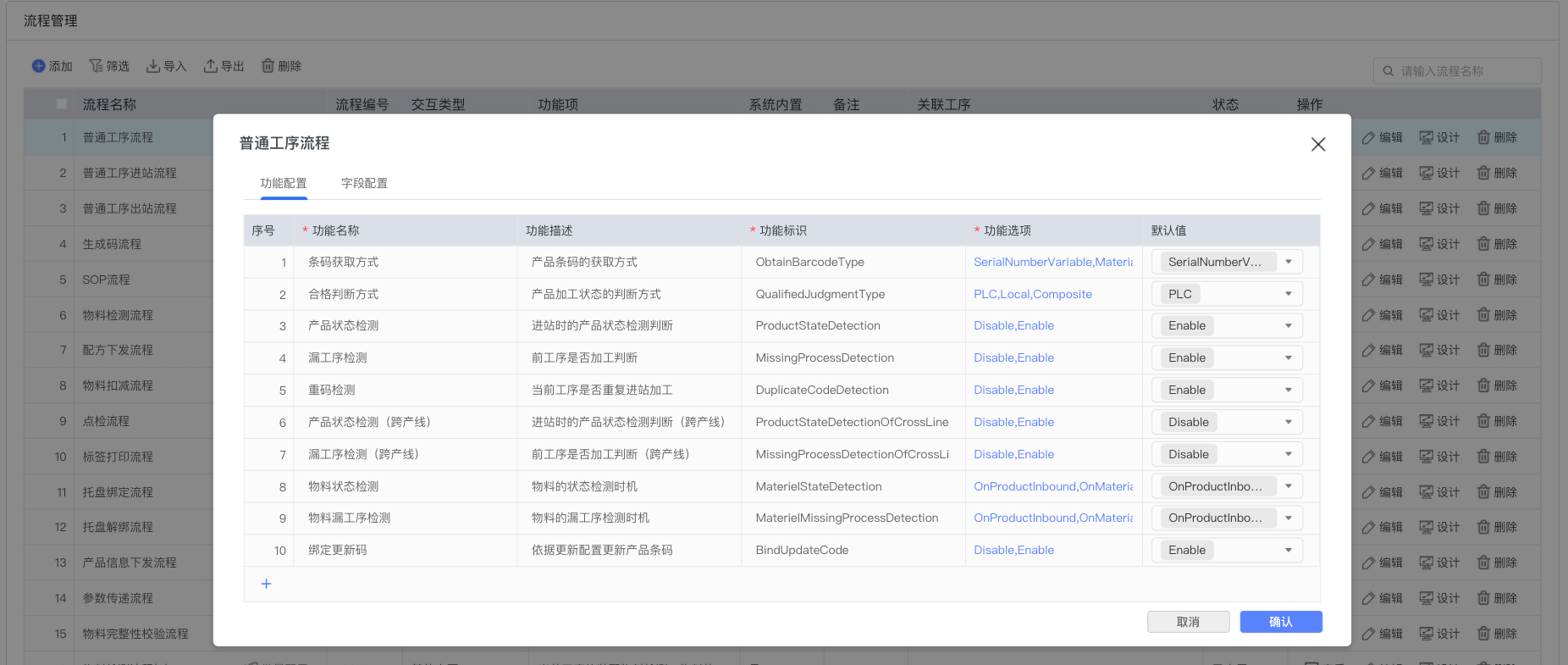Open the PLC default value dropdown
Screen dimensions: 1568x665
[1288, 294]
